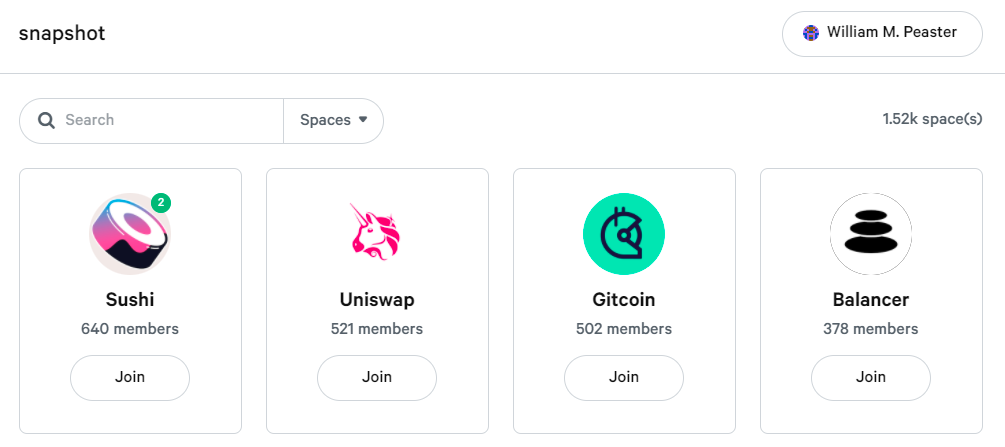Screen dimensions: 1005x447
Task: Click the Gitcoin green logo icon
Action: (x=623, y=234)
